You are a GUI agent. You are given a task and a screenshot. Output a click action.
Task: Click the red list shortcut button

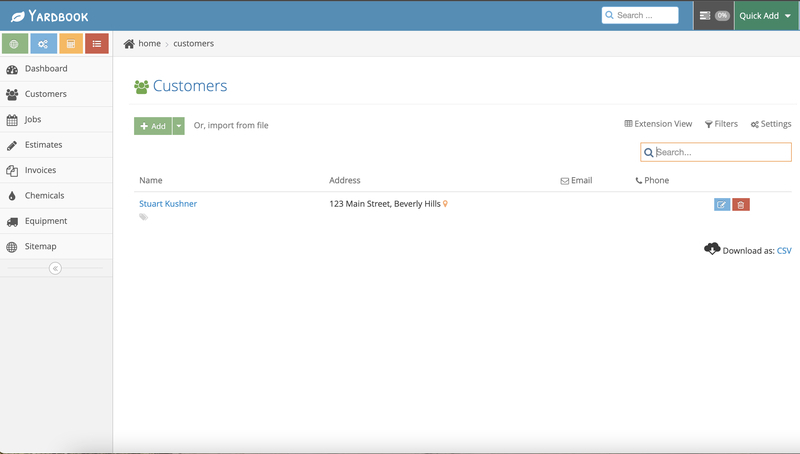(97, 44)
